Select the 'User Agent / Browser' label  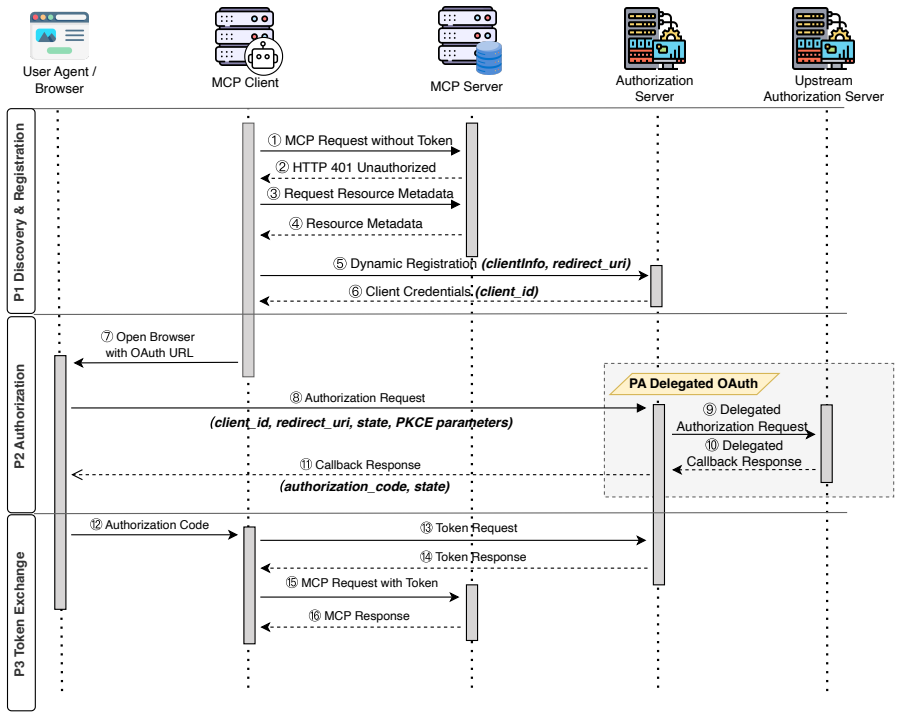tap(59, 80)
